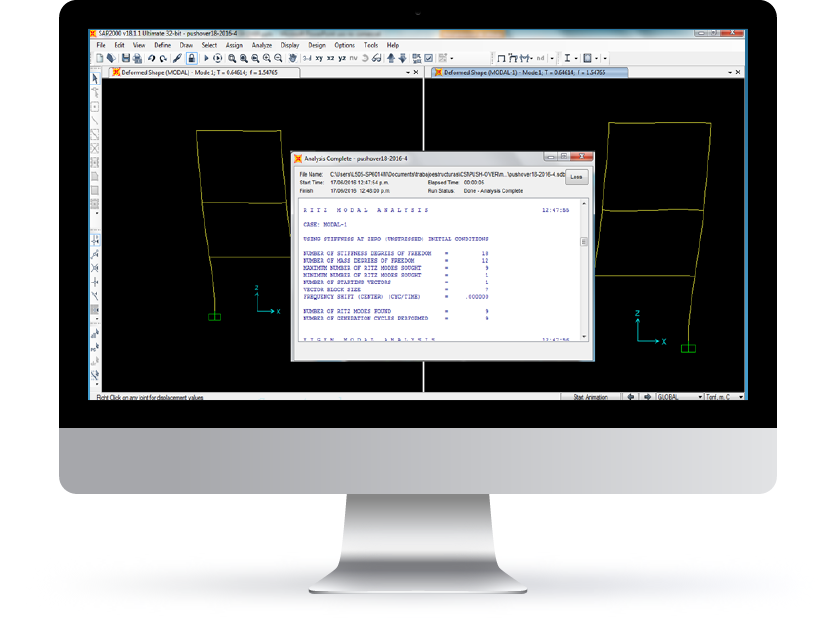Click the Redo arrow icon
Viewport: 836px width, 640px height.
(163, 58)
